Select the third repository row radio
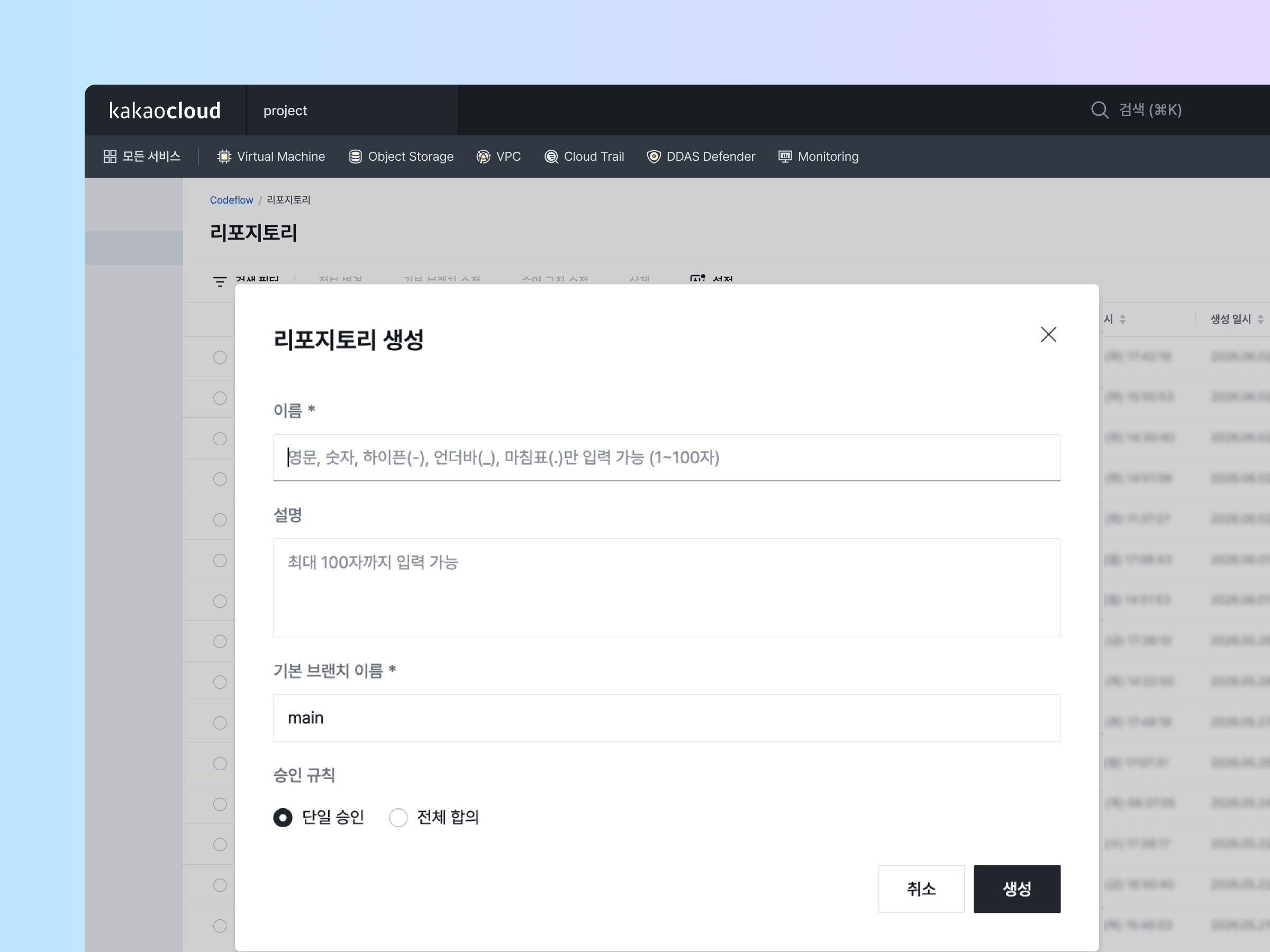Image resolution: width=1270 pixels, height=952 pixels. tap(220, 438)
